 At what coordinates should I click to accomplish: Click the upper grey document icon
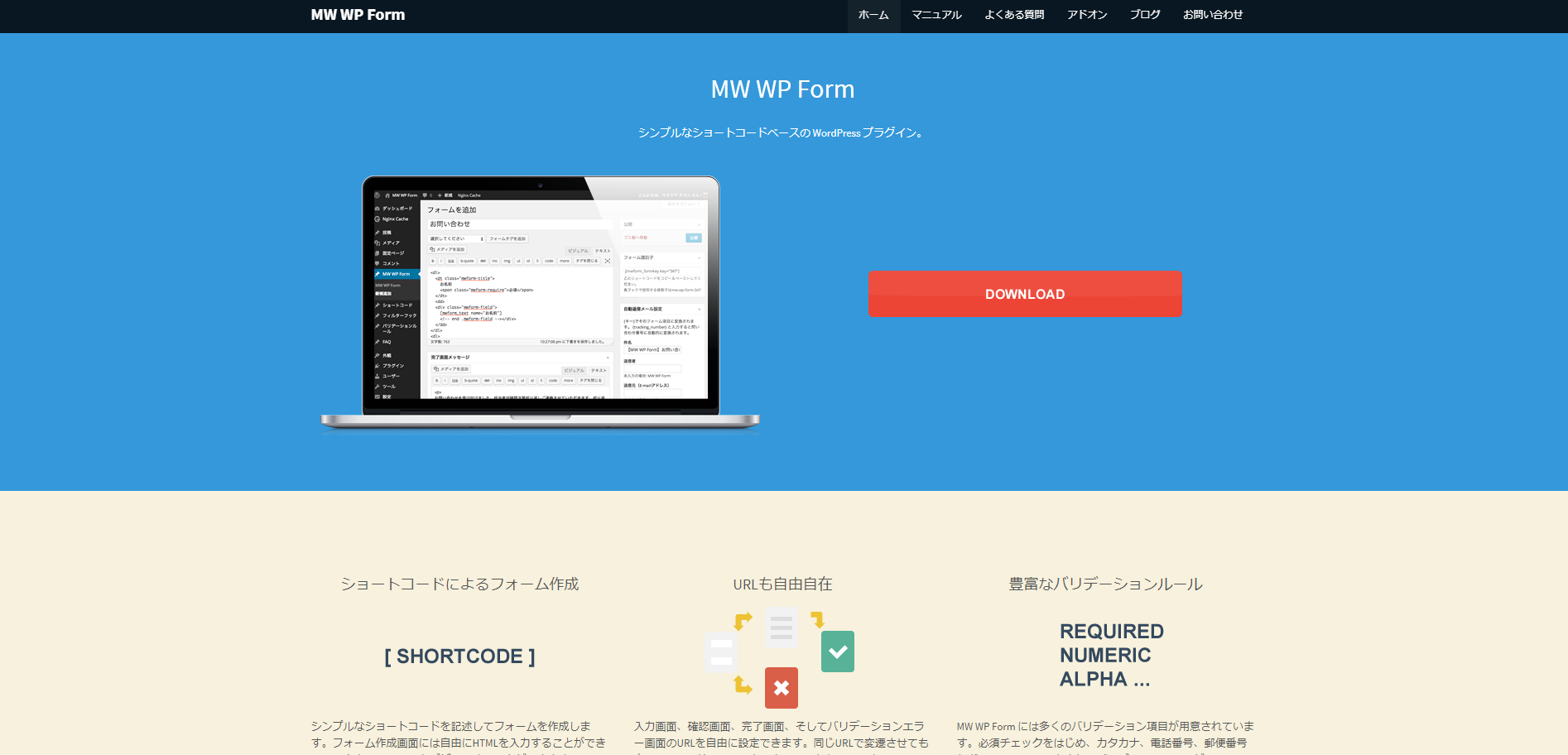pos(781,627)
